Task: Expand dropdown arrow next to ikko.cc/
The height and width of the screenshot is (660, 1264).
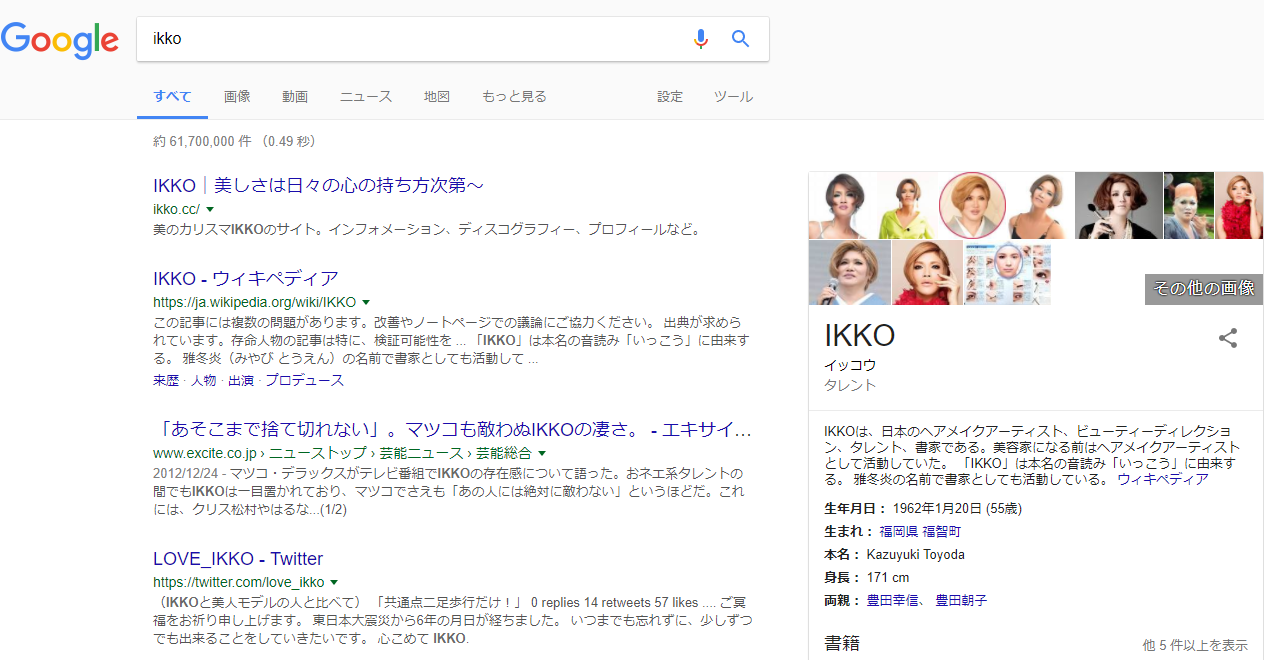Action: pyautogui.click(x=209, y=209)
